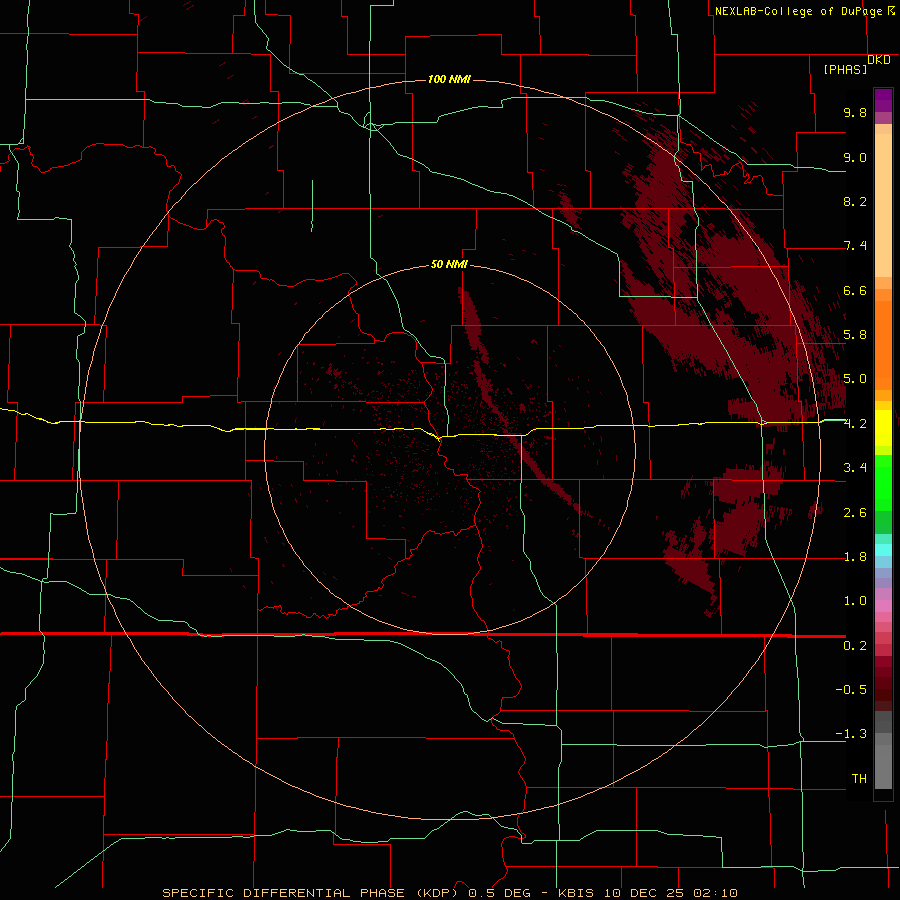Click the "50 NMI" range ring label

click(x=449, y=264)
